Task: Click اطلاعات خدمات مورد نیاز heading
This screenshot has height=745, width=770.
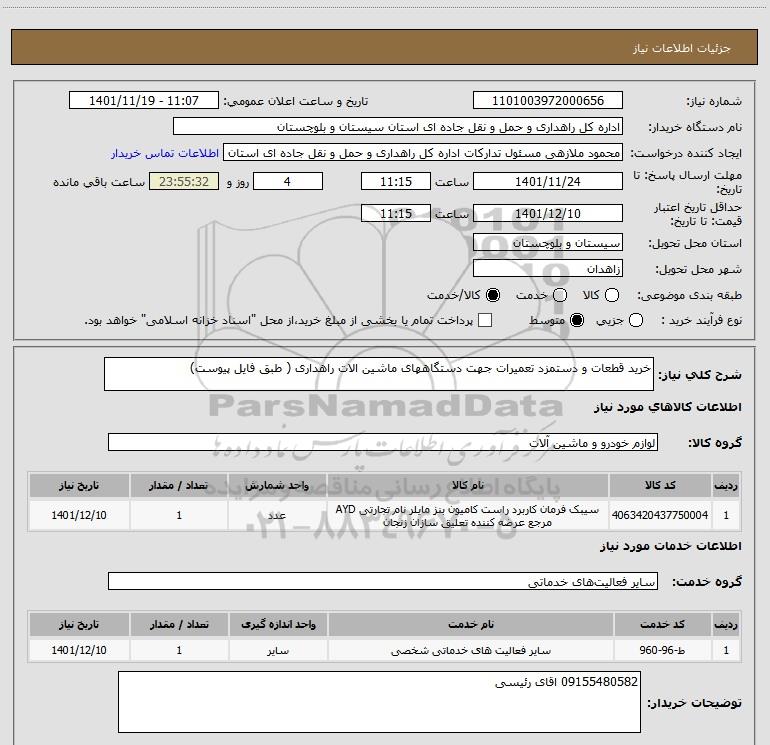Action: coord(670,546)
